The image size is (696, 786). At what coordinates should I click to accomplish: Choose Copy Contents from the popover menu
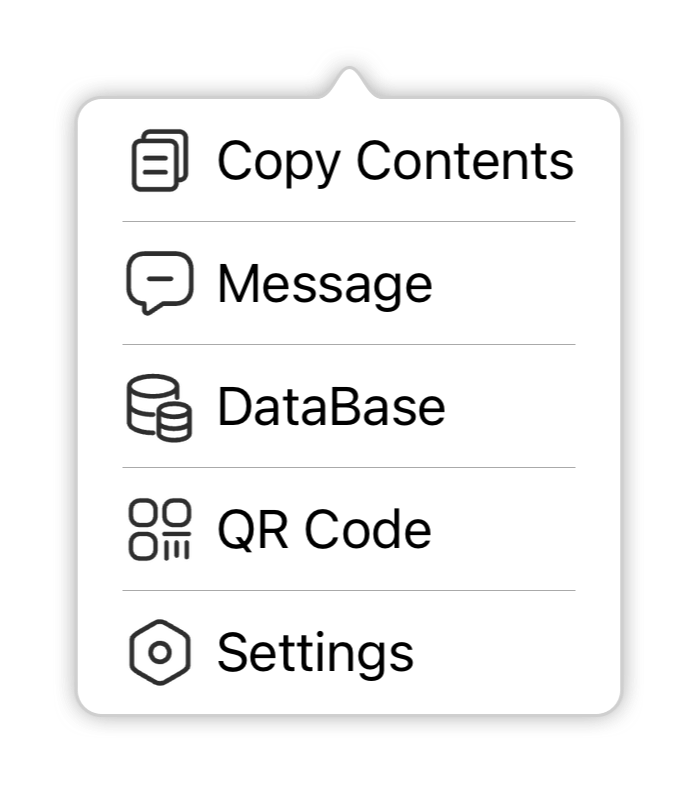click(x=349, y=160)
